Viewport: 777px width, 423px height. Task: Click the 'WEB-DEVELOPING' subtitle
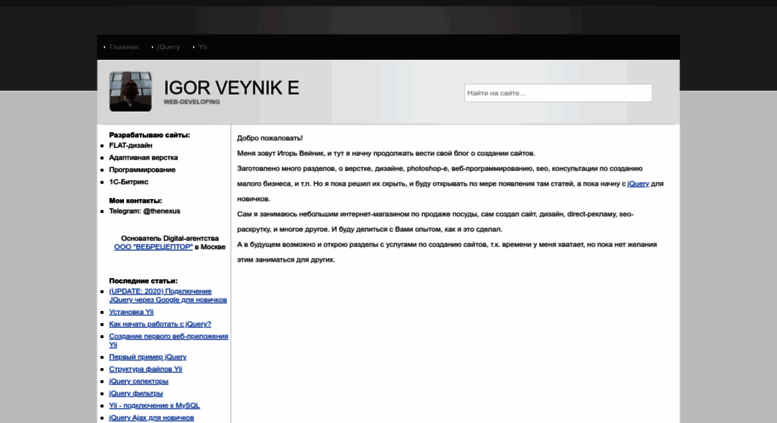(192, 102)
